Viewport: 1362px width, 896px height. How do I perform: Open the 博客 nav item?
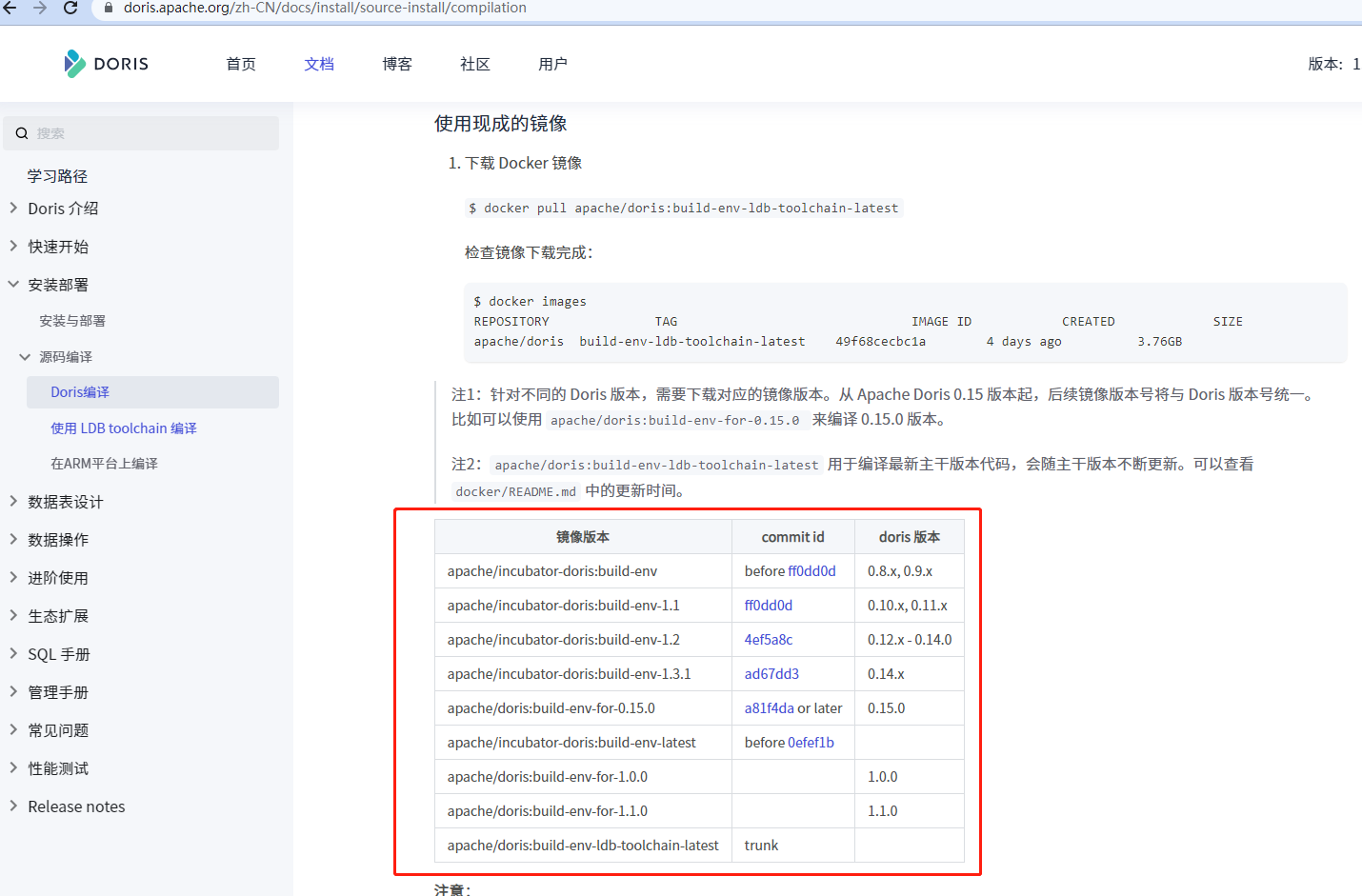397,64
